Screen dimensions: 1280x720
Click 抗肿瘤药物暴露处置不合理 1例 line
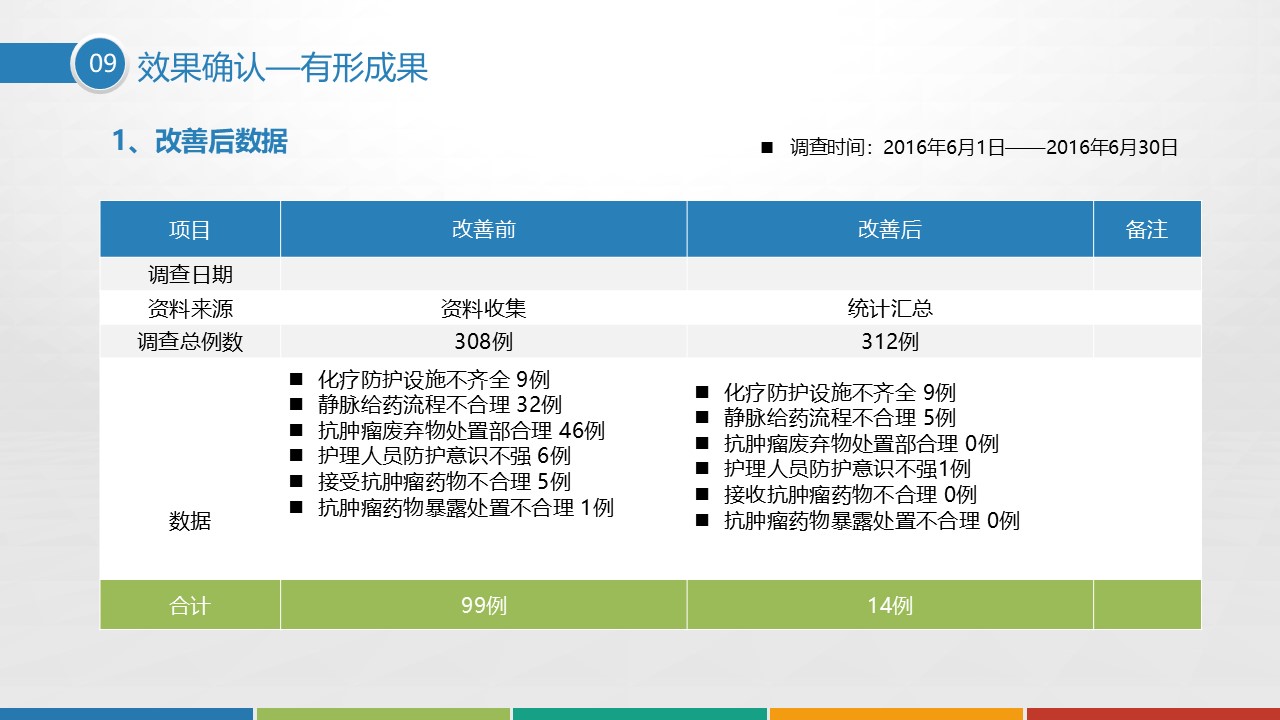pos(466,507)
